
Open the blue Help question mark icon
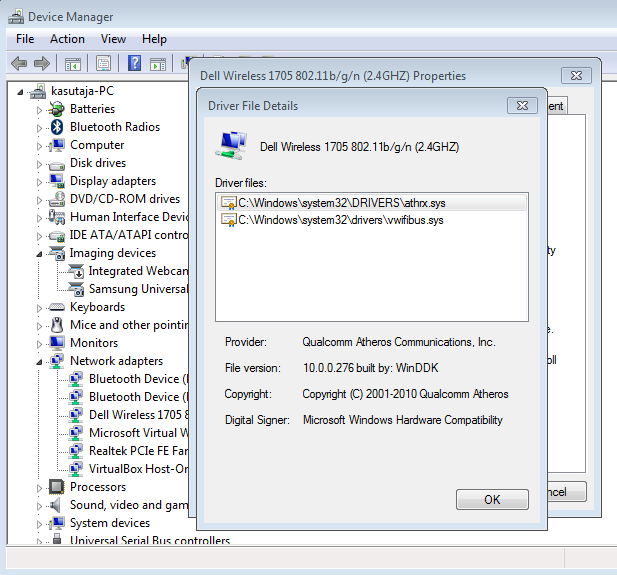134,63
